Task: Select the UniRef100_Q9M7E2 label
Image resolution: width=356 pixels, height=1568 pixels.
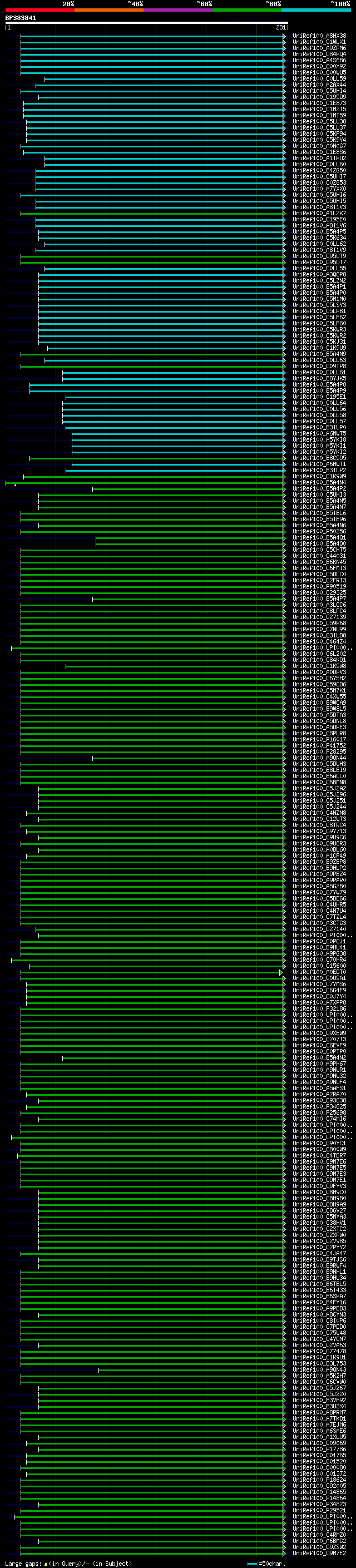Action: (319, 1553)
